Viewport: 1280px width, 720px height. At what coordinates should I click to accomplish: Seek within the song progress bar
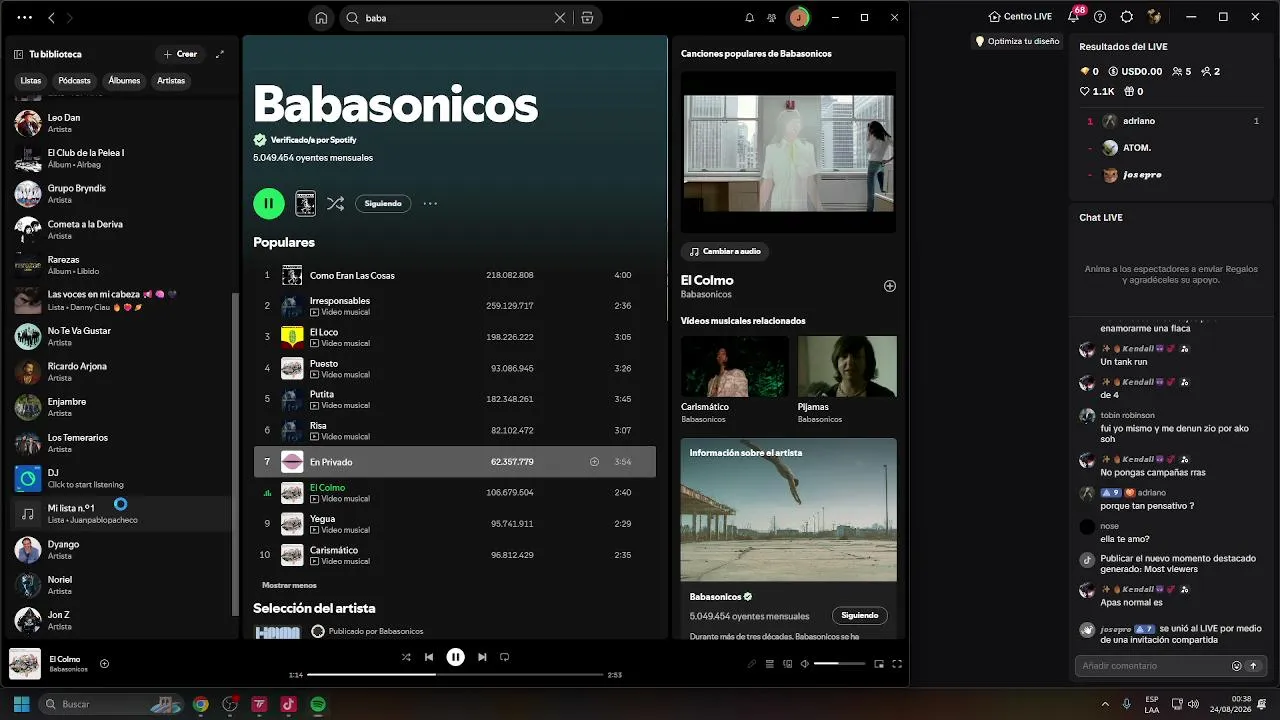[x=455, y=675]
